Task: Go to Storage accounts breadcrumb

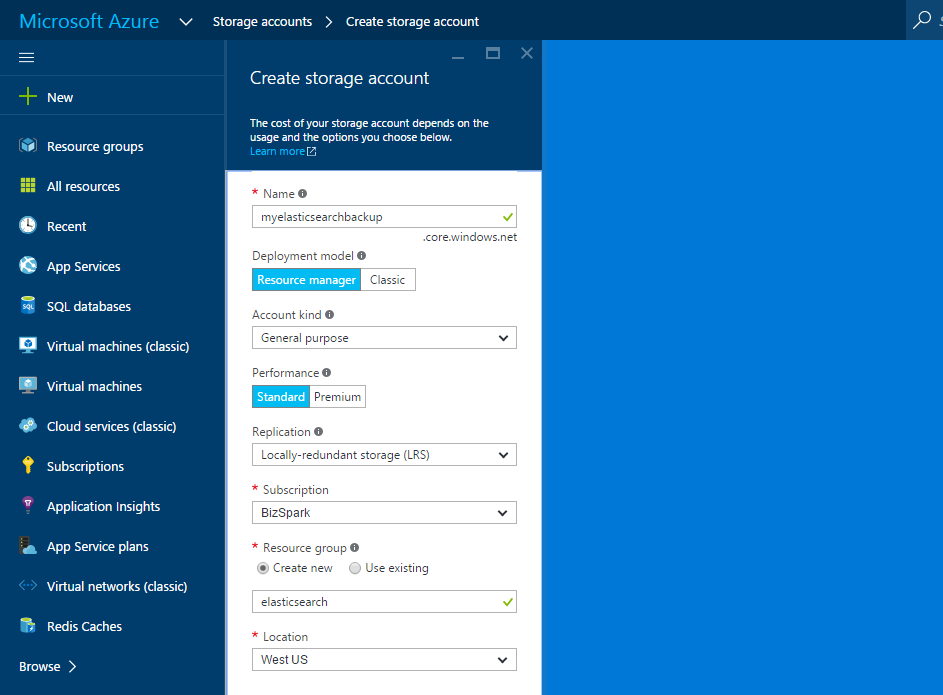Action: [262, 20]
